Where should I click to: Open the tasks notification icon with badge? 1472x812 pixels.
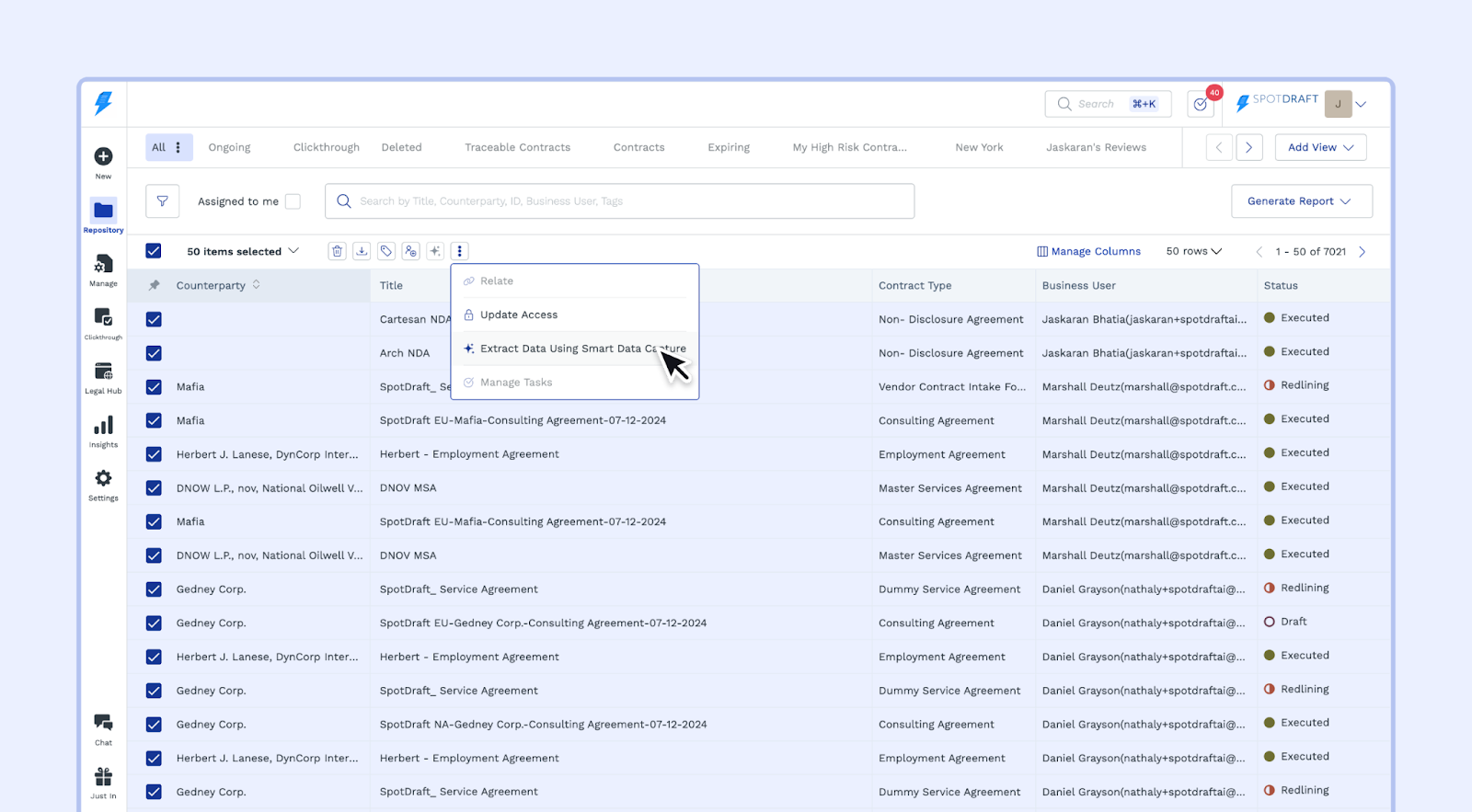[1201, 104]
